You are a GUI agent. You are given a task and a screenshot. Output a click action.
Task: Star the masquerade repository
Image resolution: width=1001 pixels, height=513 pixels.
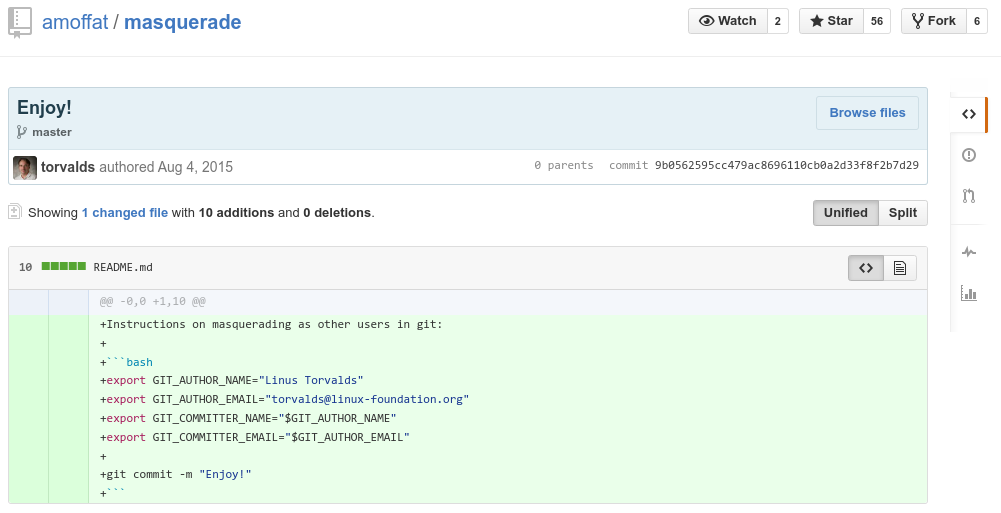(831, 21)
